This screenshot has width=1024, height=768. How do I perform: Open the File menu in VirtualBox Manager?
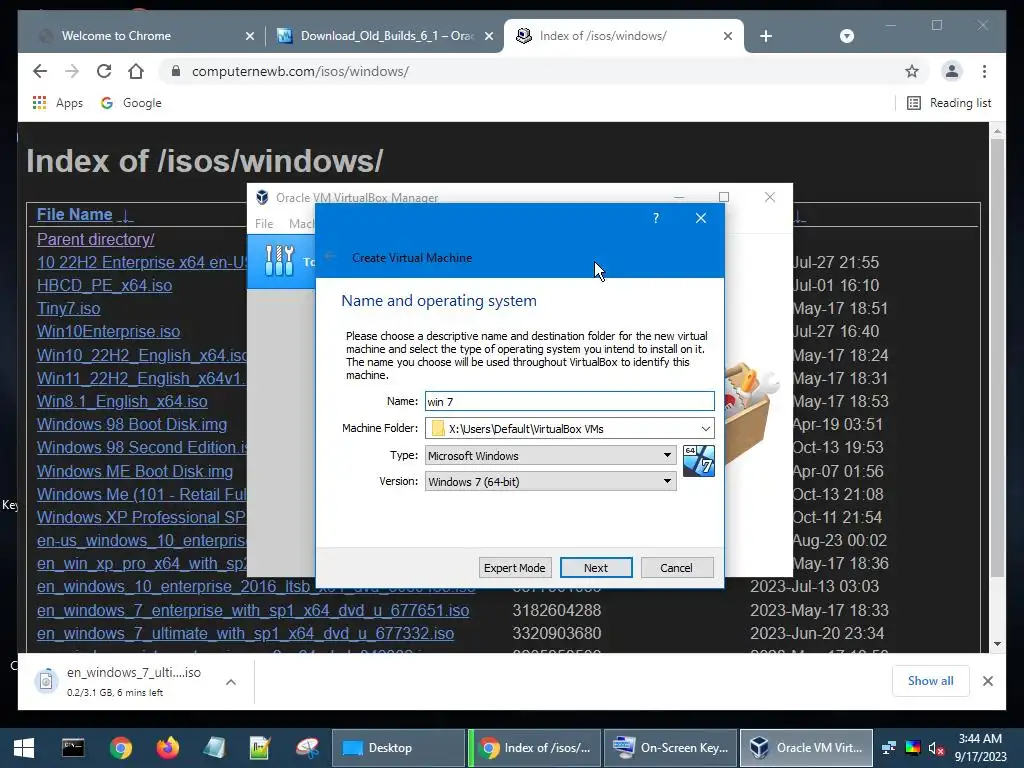(x=264, y=223)
